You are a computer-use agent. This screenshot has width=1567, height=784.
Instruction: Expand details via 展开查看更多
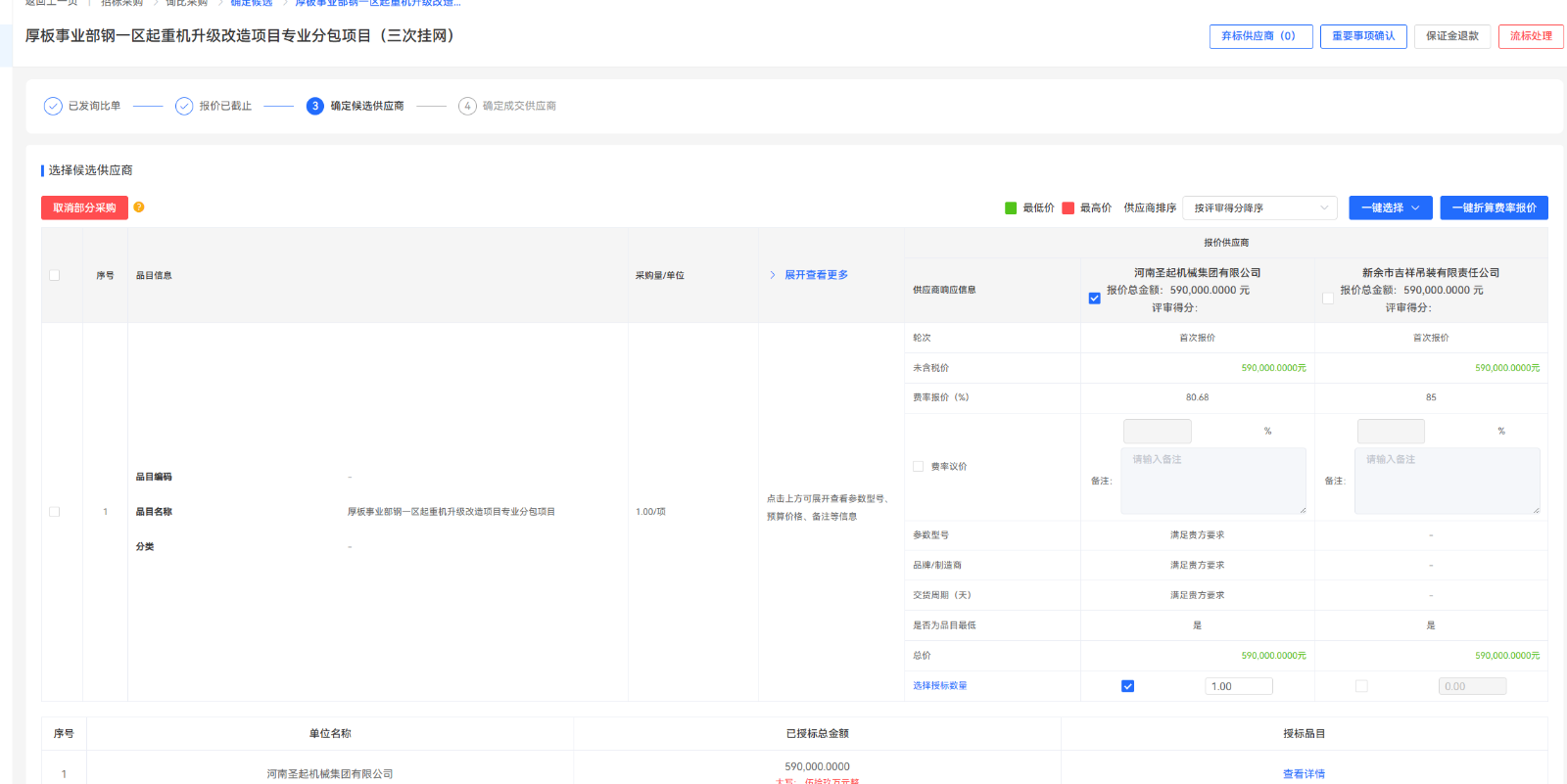click(816, 275)
